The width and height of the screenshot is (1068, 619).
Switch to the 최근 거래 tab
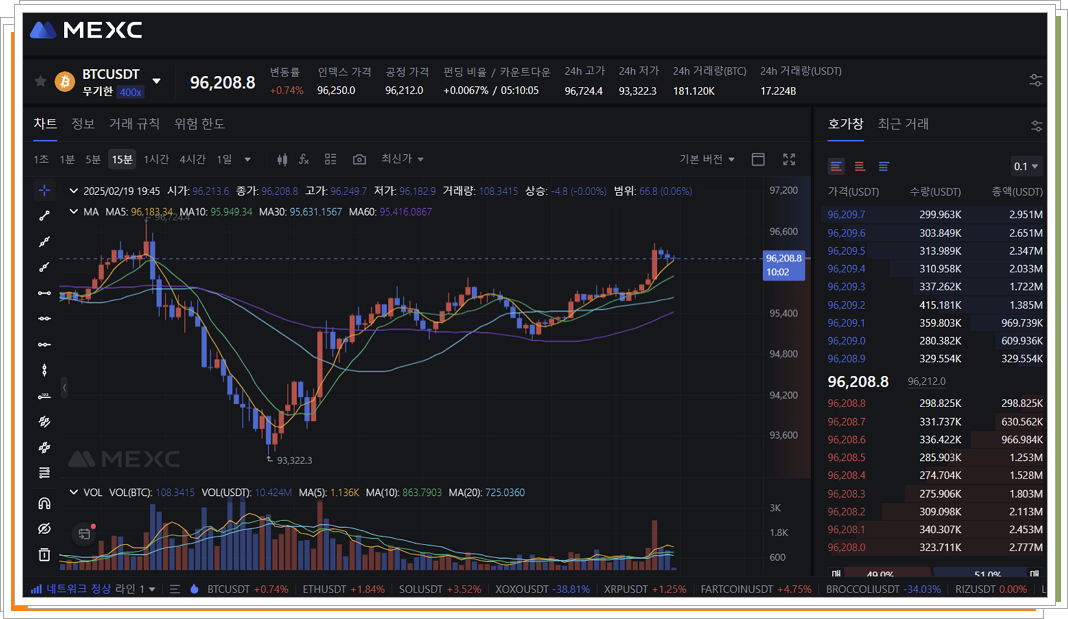[903, 124]
